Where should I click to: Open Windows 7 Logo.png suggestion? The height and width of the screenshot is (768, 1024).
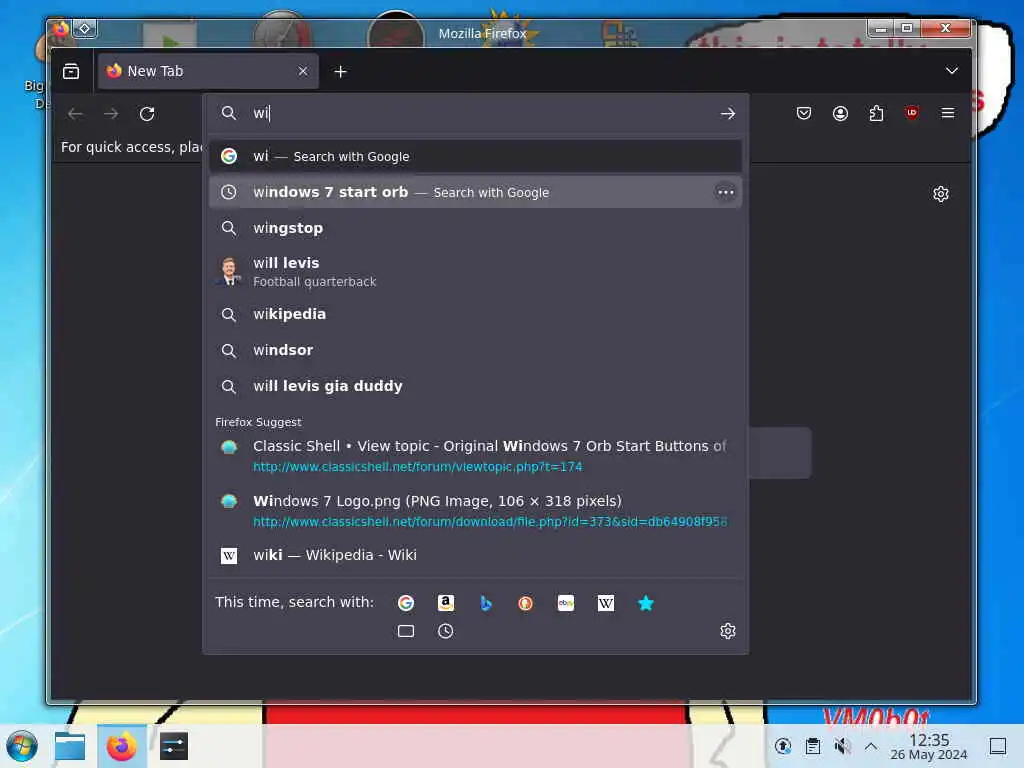(x=475, y=510)
